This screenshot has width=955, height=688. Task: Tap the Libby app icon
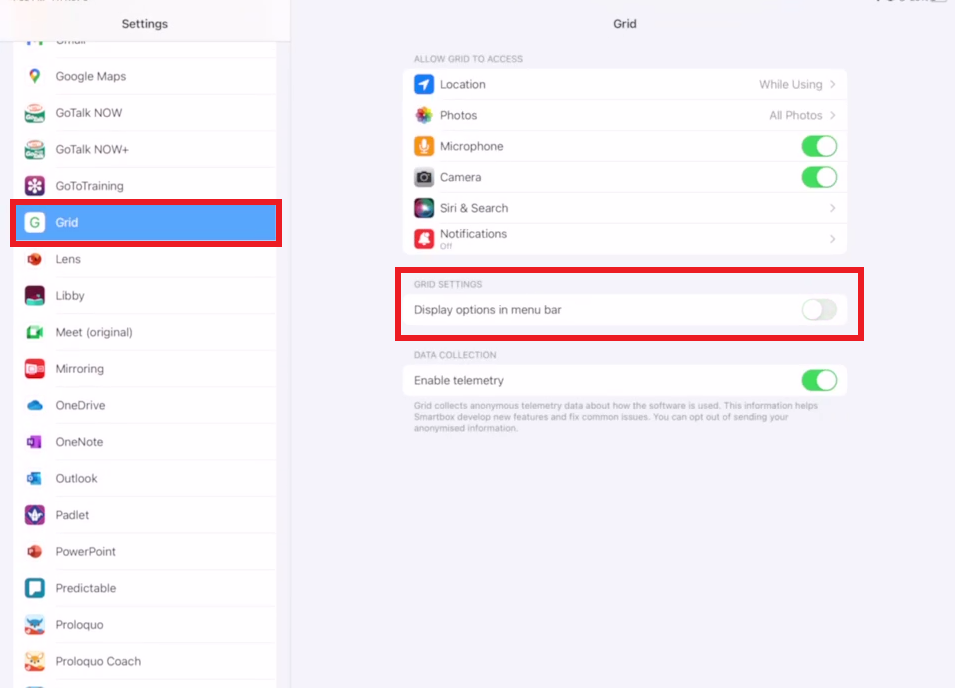35,295
